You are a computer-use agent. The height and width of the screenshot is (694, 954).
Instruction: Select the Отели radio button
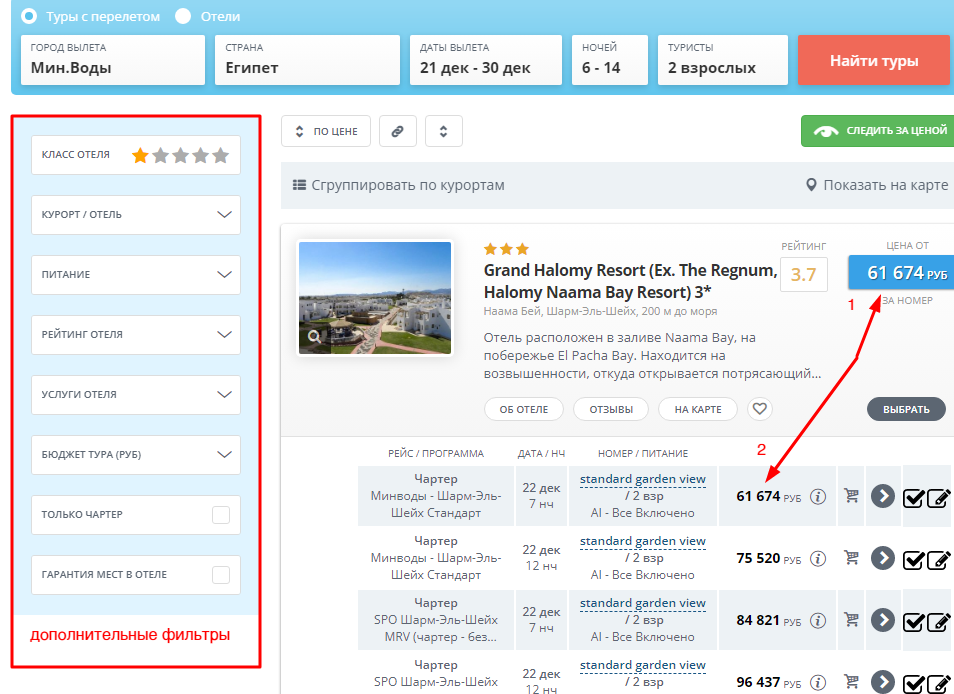183,16
